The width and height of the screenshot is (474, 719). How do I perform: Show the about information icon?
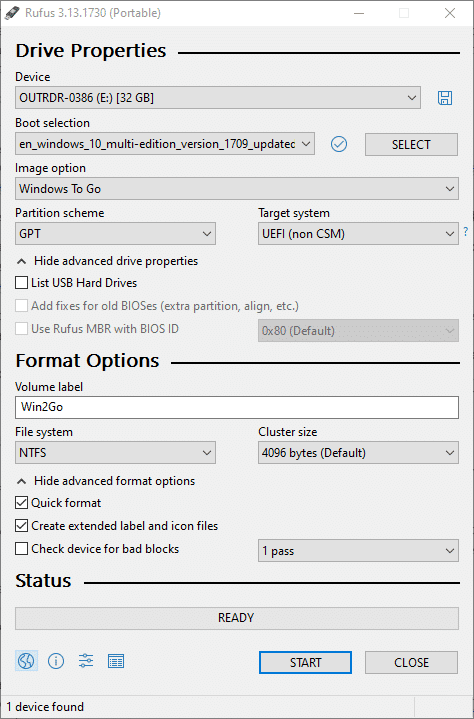pyautogui.click(x=56, y=661)
